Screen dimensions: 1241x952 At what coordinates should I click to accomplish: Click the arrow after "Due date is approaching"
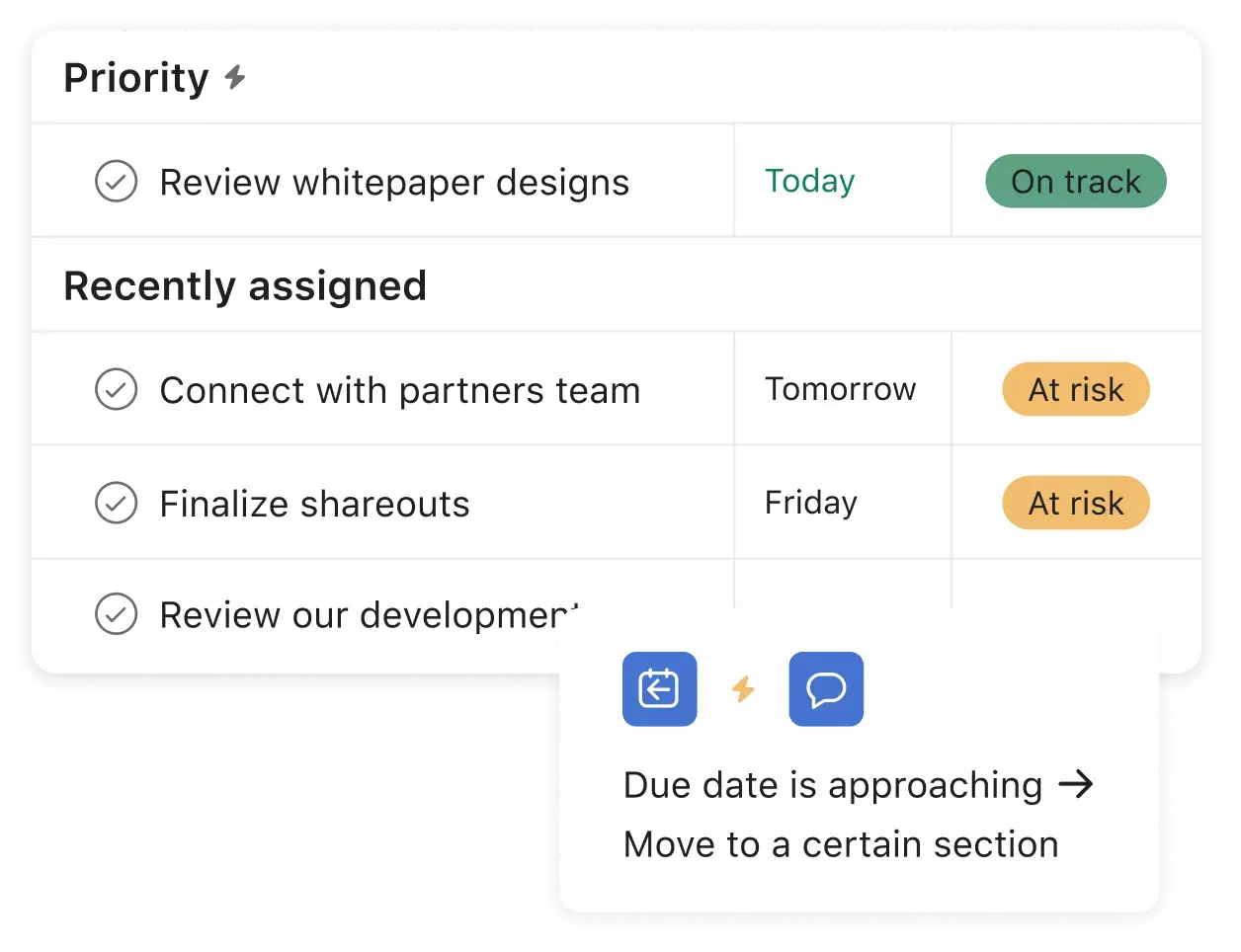(1075, 785)
